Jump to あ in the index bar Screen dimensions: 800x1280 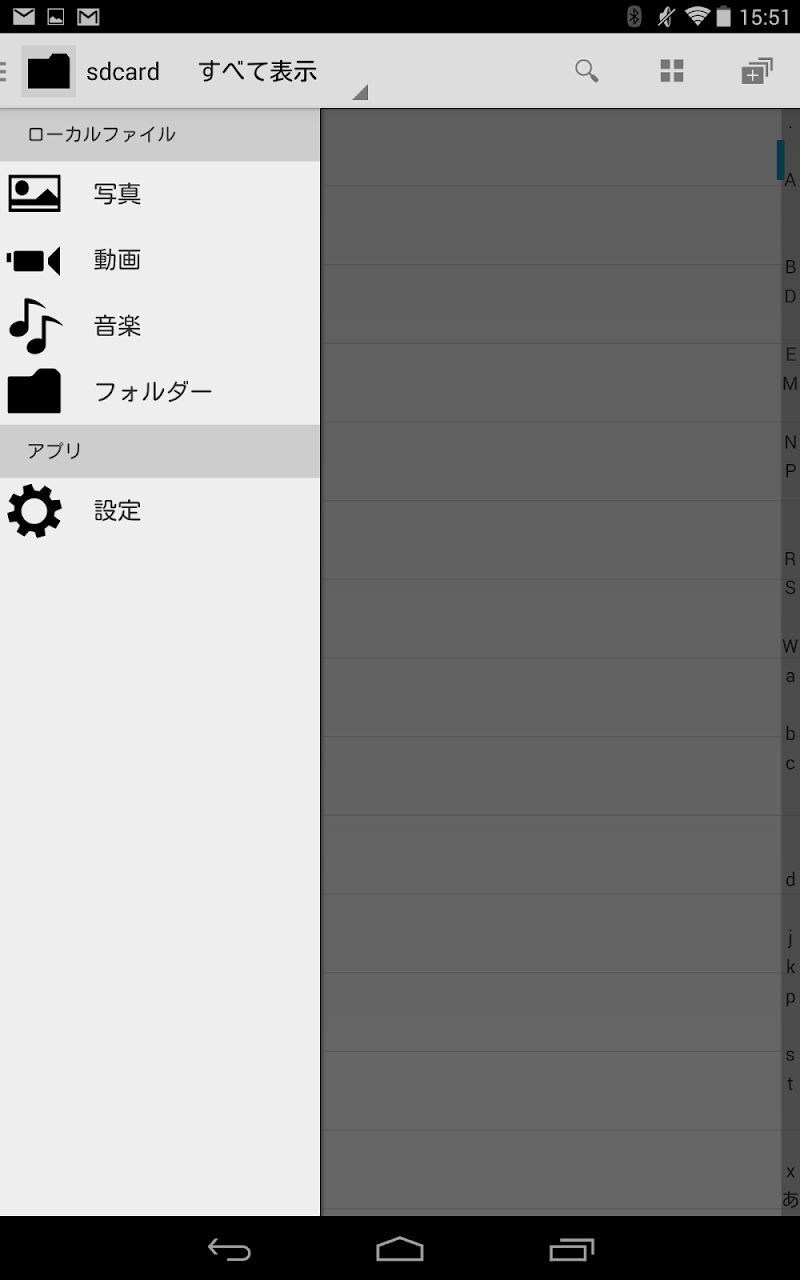[x=790, y=1200]
